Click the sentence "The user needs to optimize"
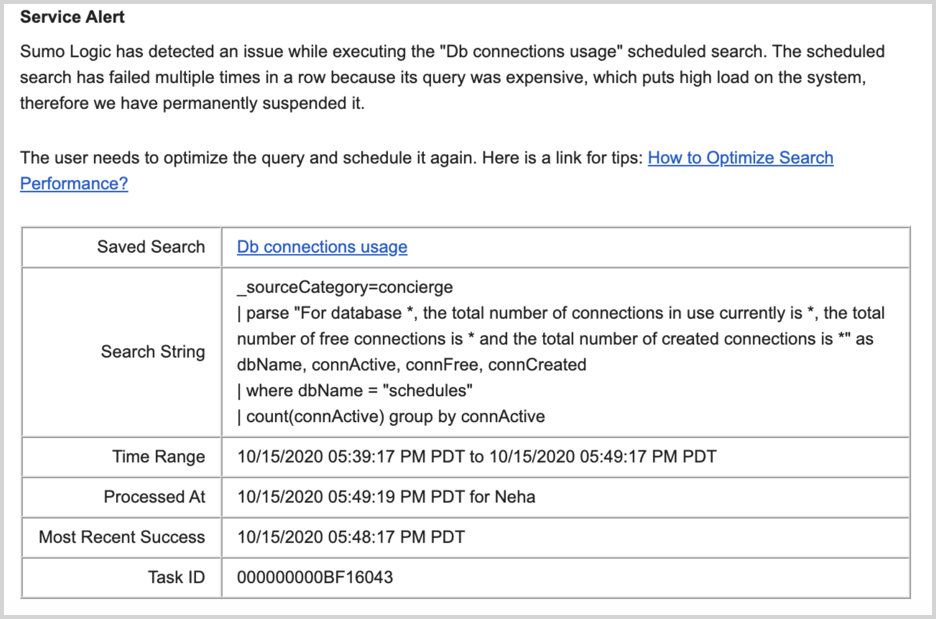This screenshot has width=936, height=619. tap(332, 158)
